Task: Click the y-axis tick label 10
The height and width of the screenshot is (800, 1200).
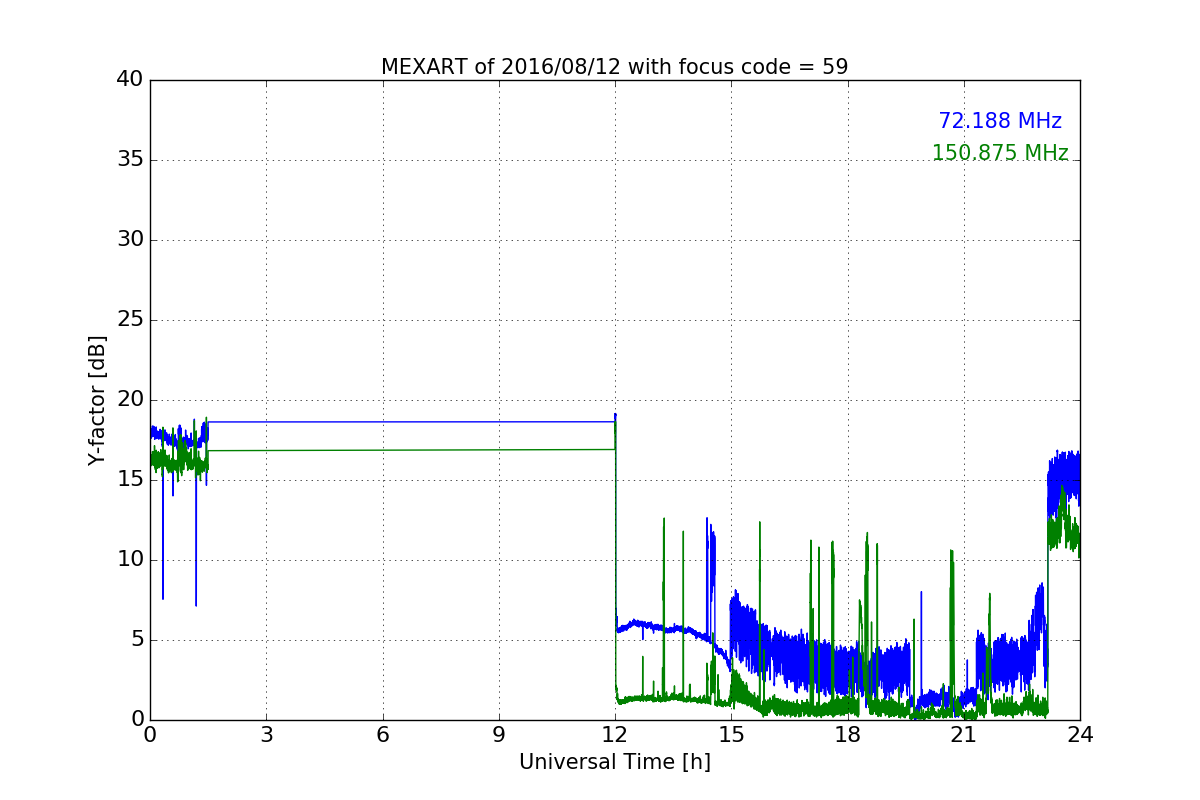Action: point(130,560)
